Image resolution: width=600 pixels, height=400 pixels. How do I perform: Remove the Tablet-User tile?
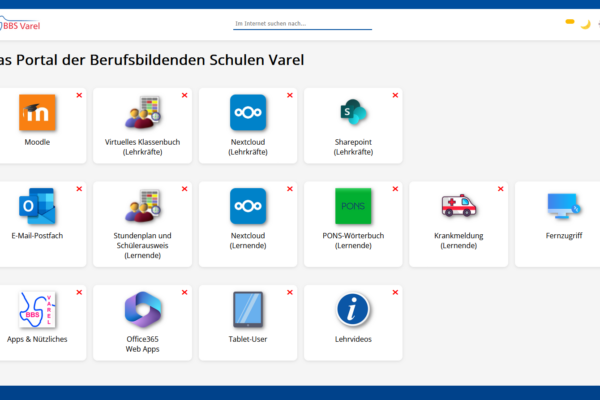[x=290, y=292]
